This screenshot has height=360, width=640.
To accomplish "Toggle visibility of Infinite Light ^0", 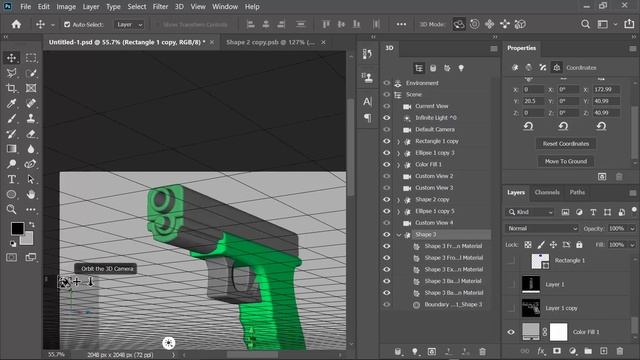I will coord(387,118).
